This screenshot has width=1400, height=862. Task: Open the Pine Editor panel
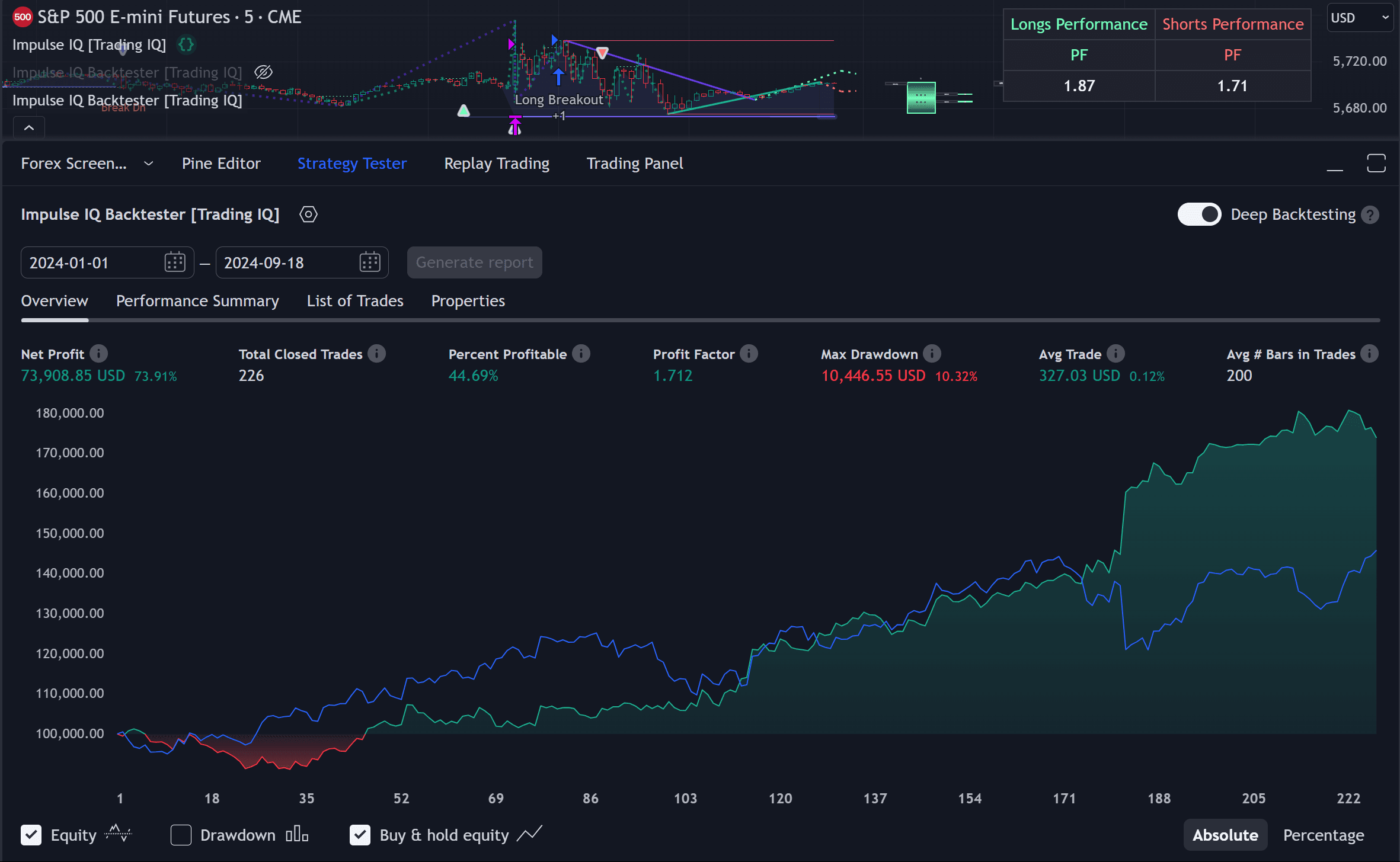[x=221, y=164]
